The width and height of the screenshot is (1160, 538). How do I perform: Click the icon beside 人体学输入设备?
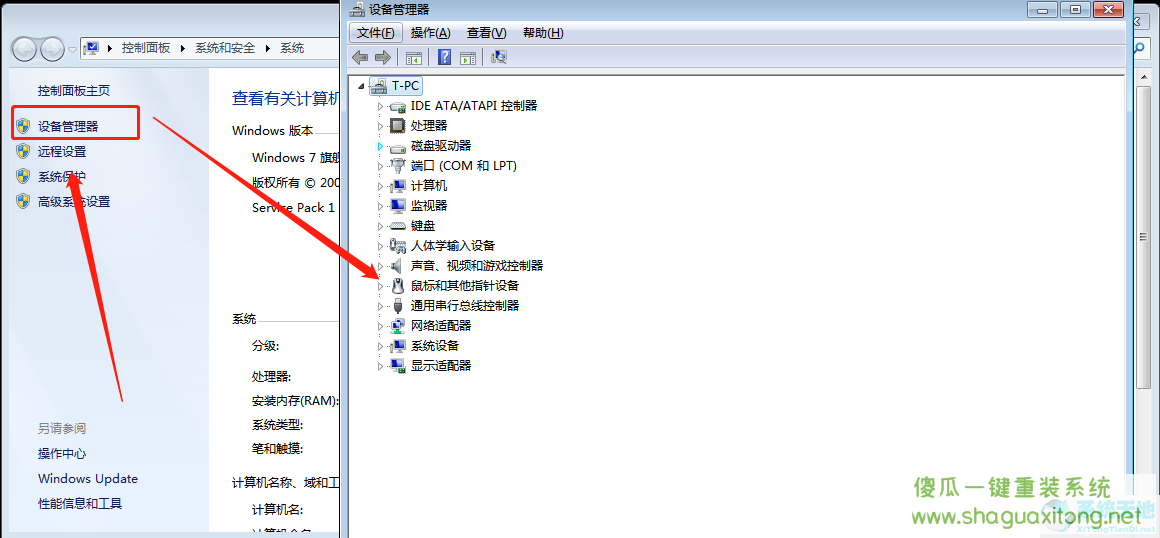398,246
